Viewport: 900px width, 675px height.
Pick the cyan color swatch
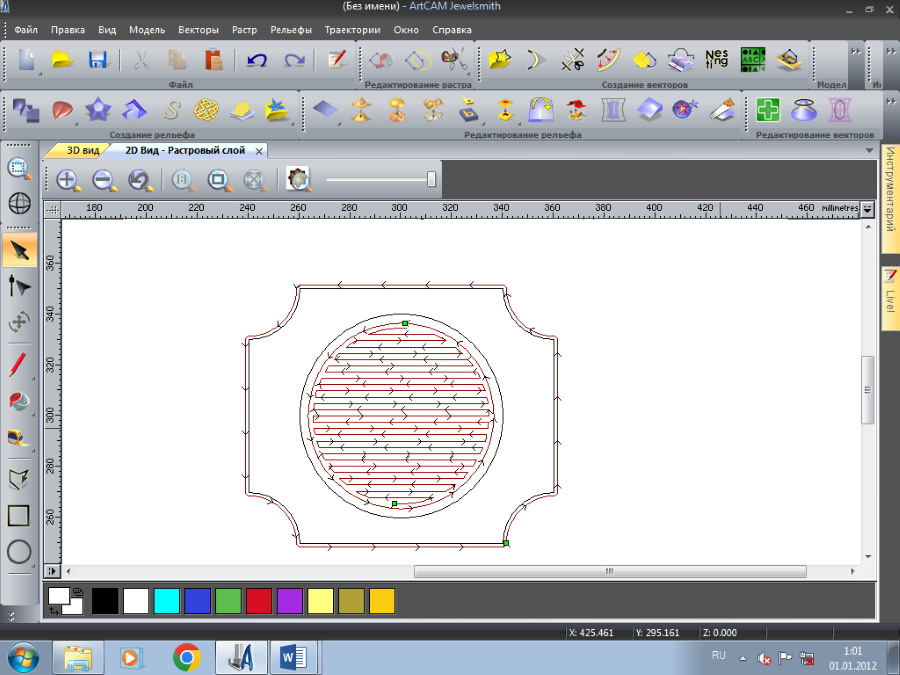tap(167, 601)
